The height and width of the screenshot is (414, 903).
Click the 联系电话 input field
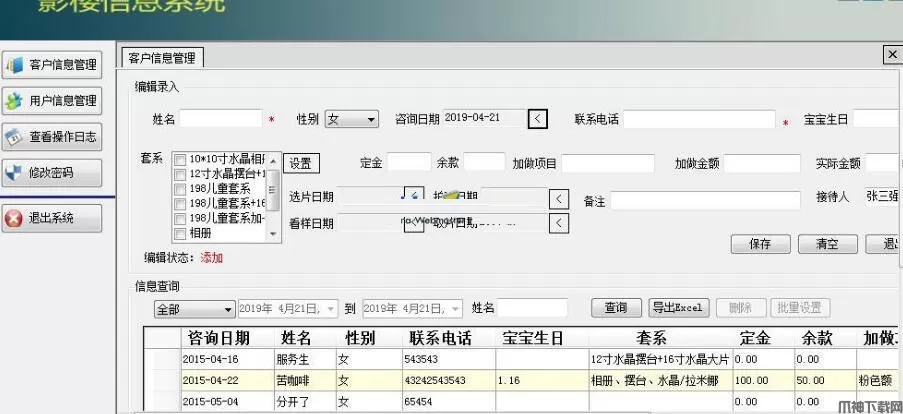coord(699,120)
